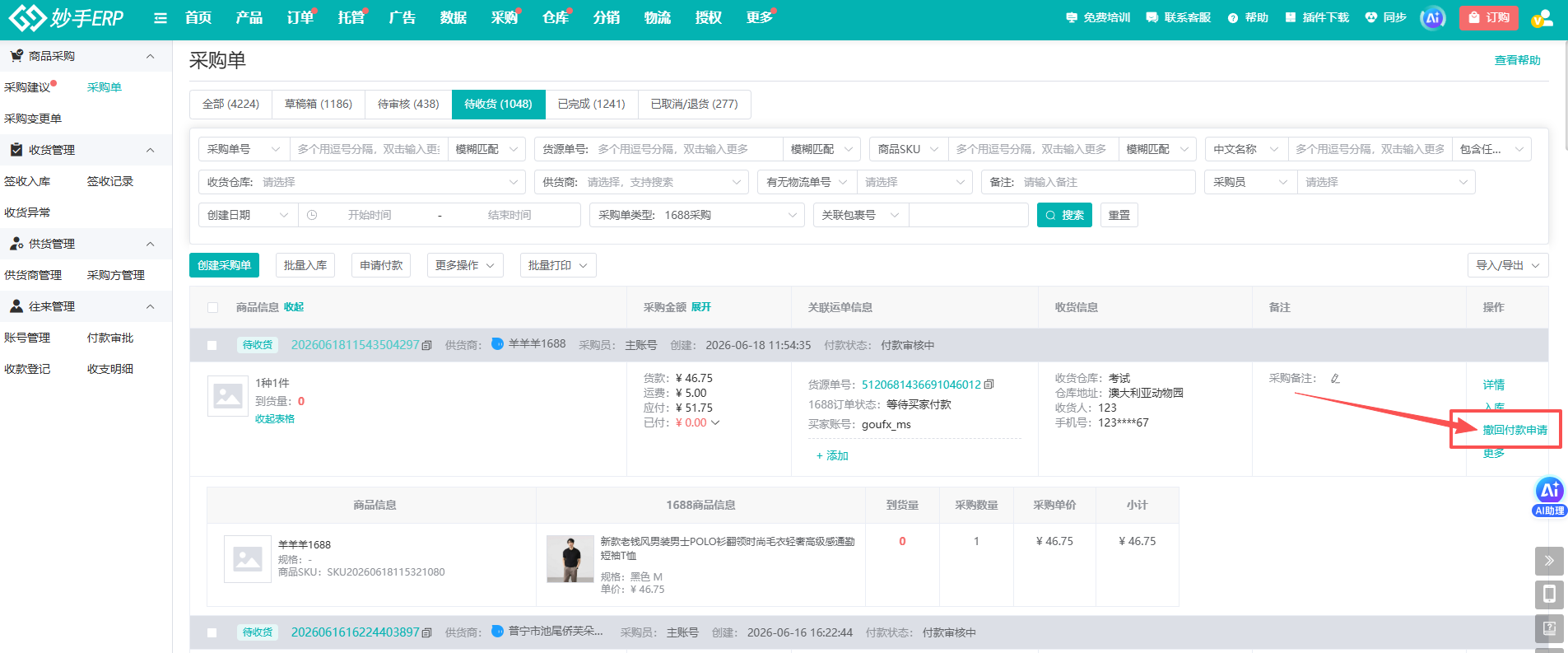Click the mobile phone side icon

1549,595
